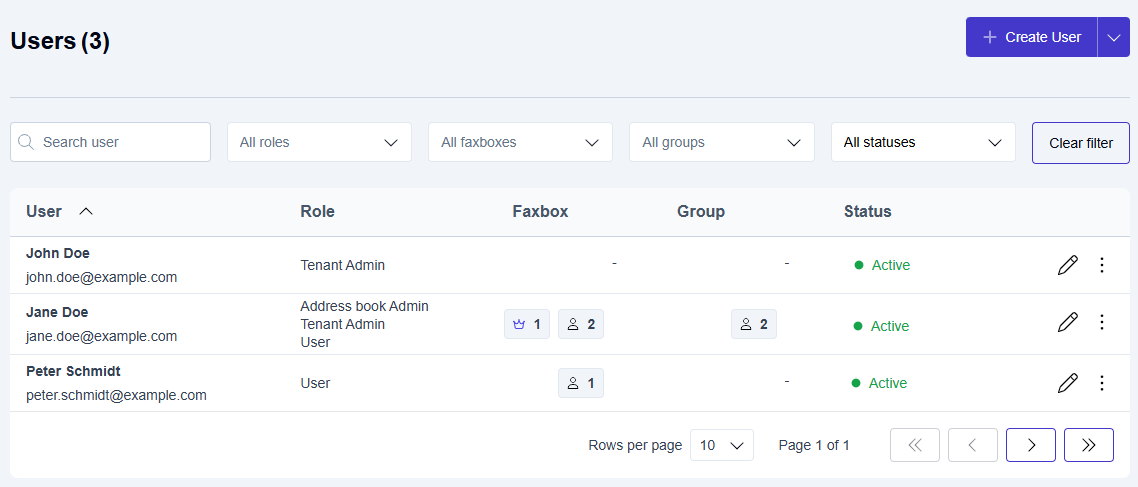Click John Doe's Active status
The height and width of the screenshot is (487, 1138).
(883, 265)
